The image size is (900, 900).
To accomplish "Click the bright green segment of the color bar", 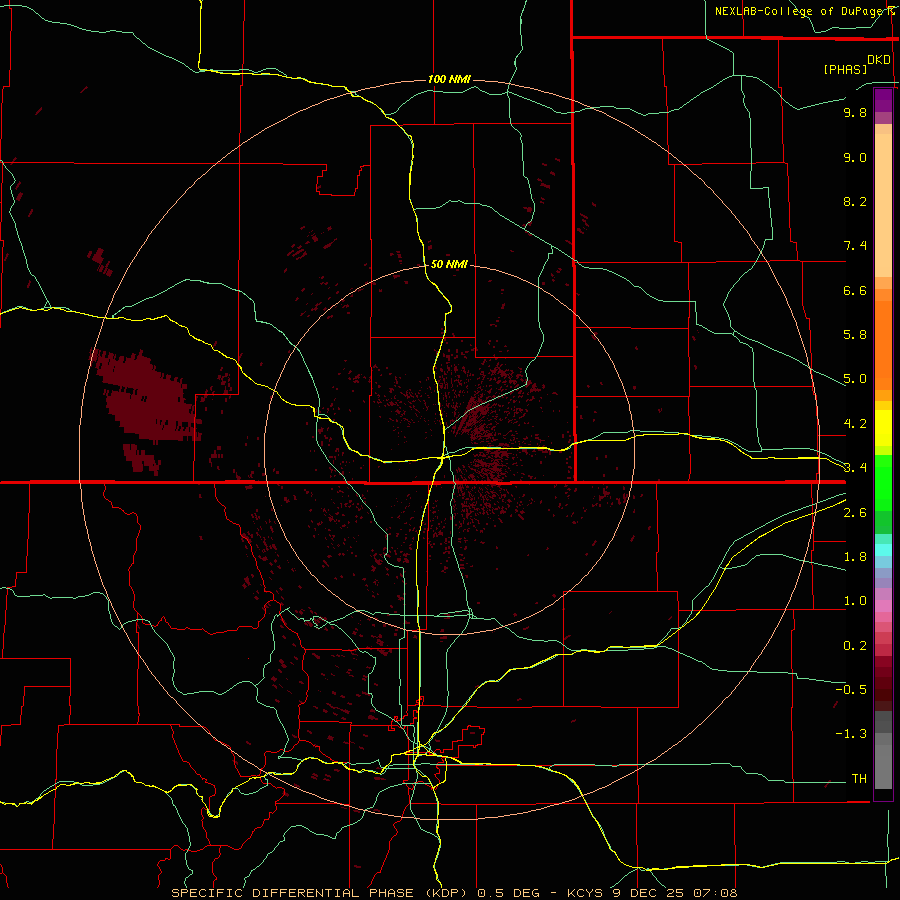I will point(883,482).
